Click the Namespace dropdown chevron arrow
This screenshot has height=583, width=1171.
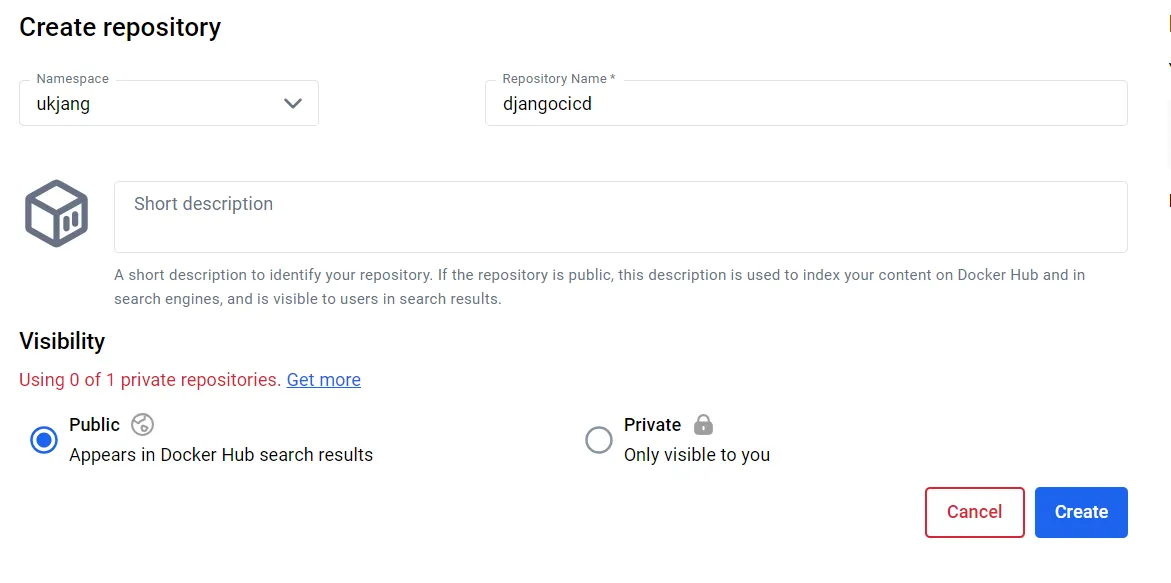(293, 103)
